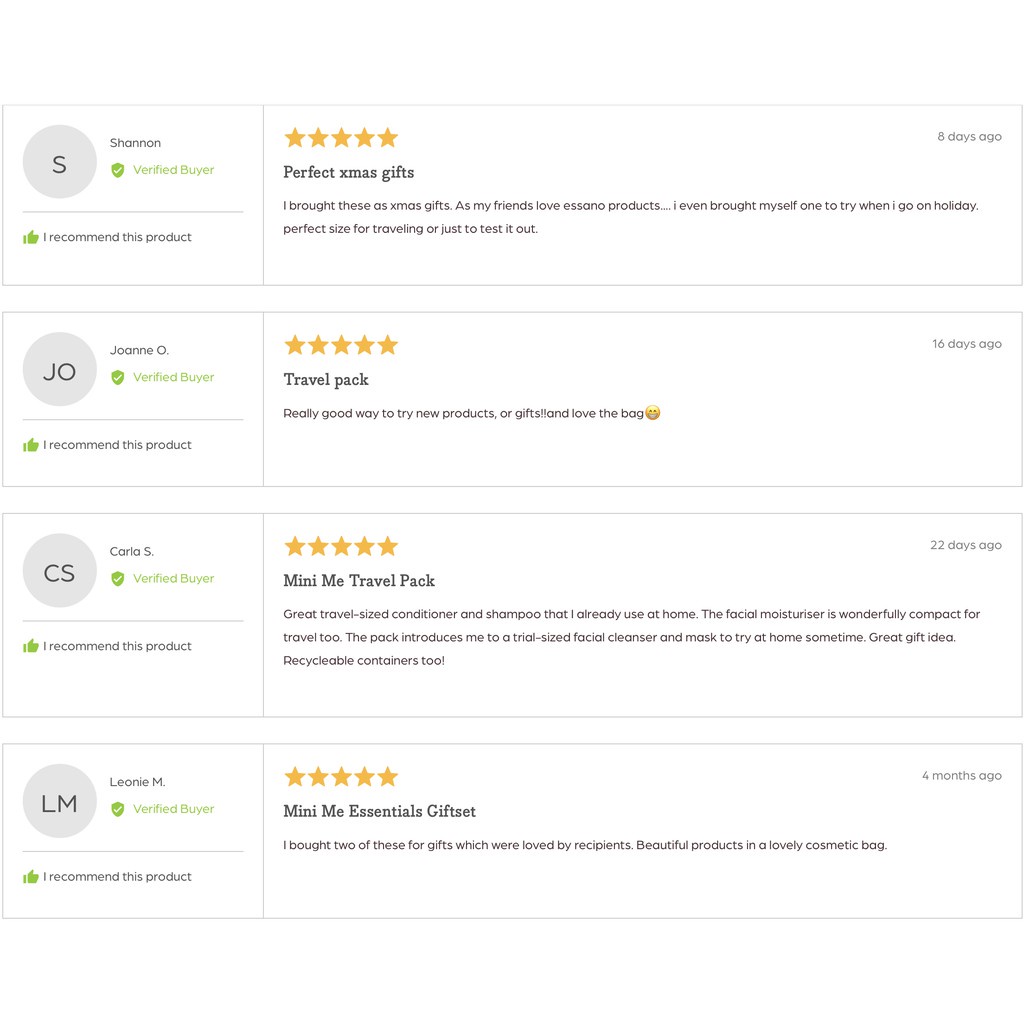Click the verified shield icon next to Shannon
Screen dimensions: 1024x1024
coord(118,170)
